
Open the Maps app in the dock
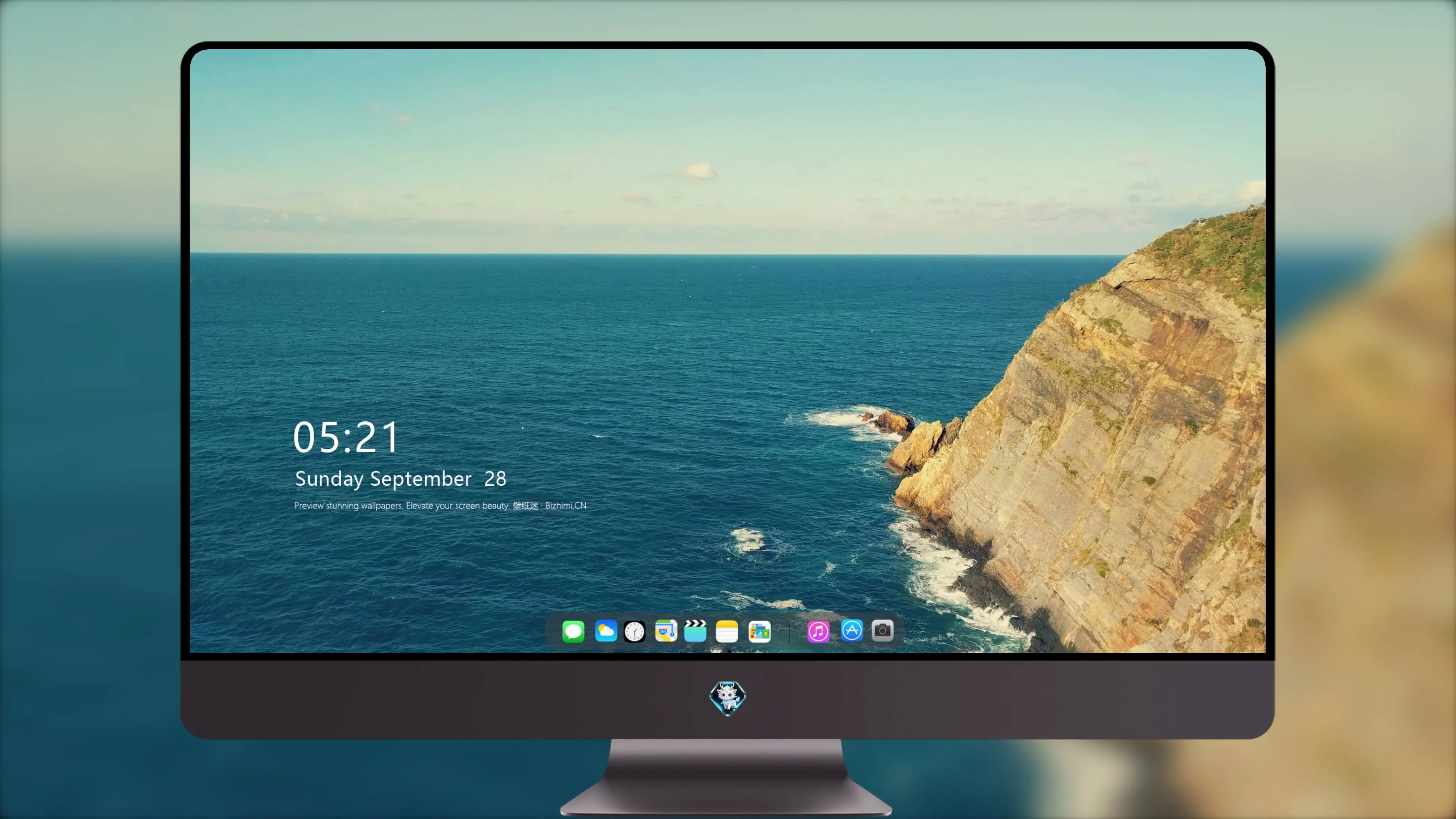point(666,631)
